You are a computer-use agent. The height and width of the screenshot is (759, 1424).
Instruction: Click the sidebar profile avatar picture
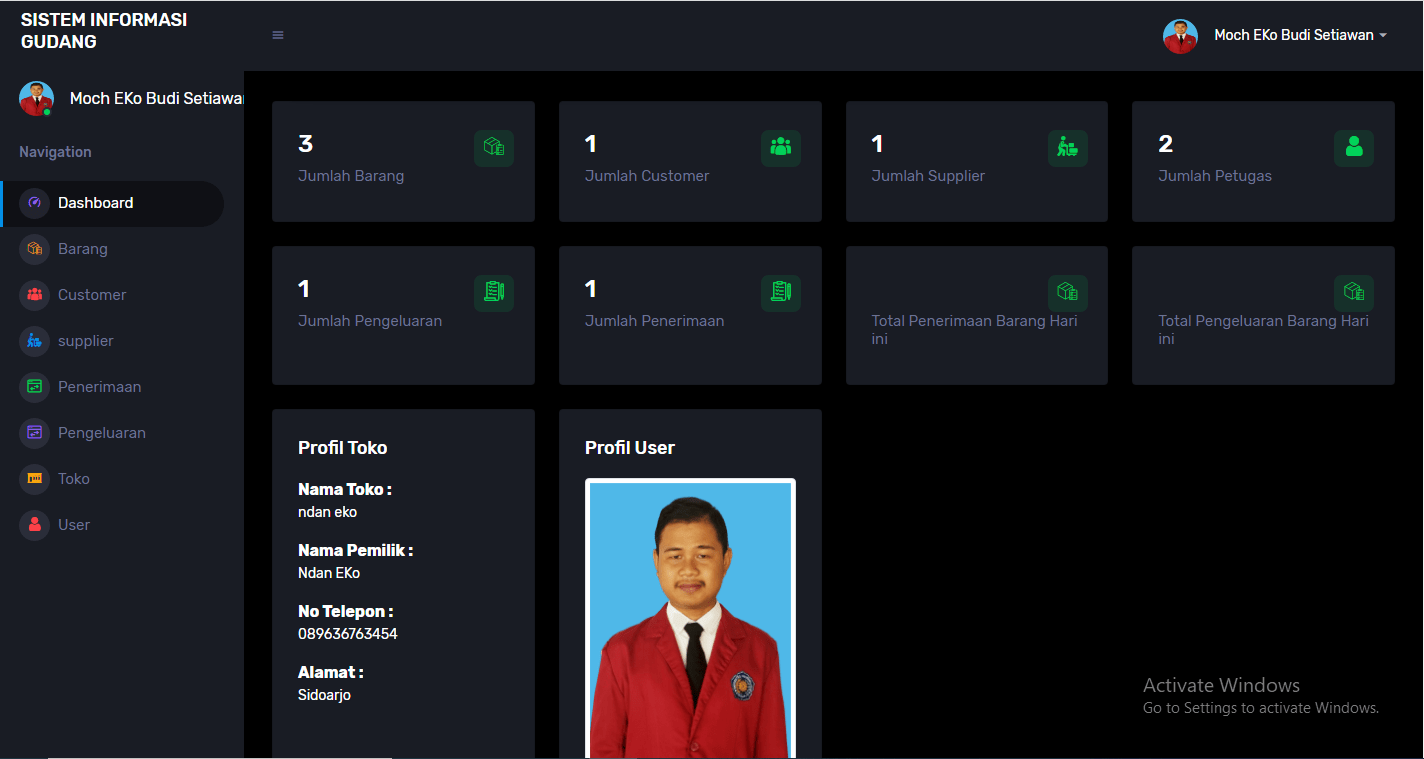pyautogui.click(x=37, y=99)
